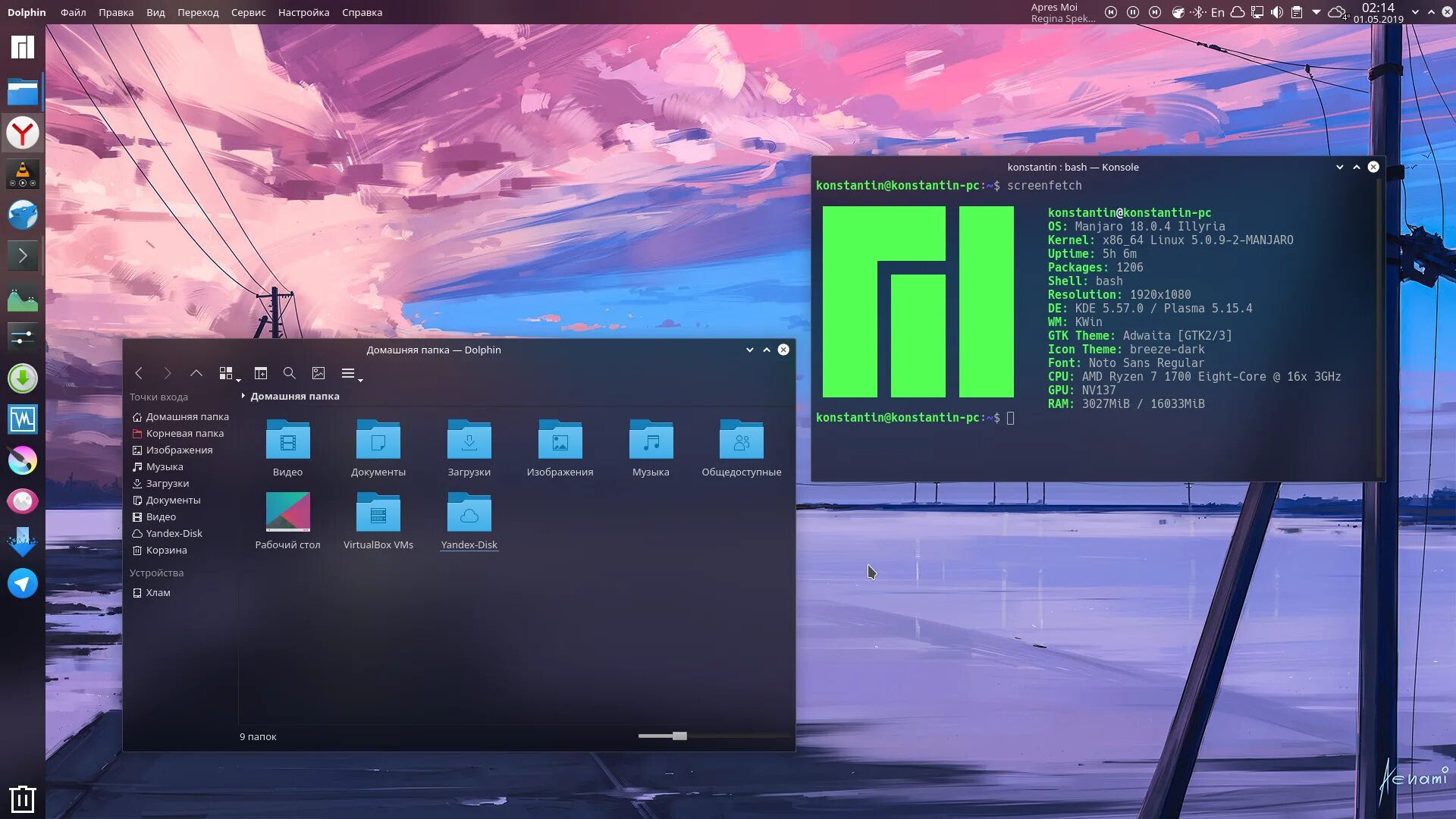Screen dimensions: 1456x819
Task: Open the search tool in Dolphin
Action: coord(289,373)
